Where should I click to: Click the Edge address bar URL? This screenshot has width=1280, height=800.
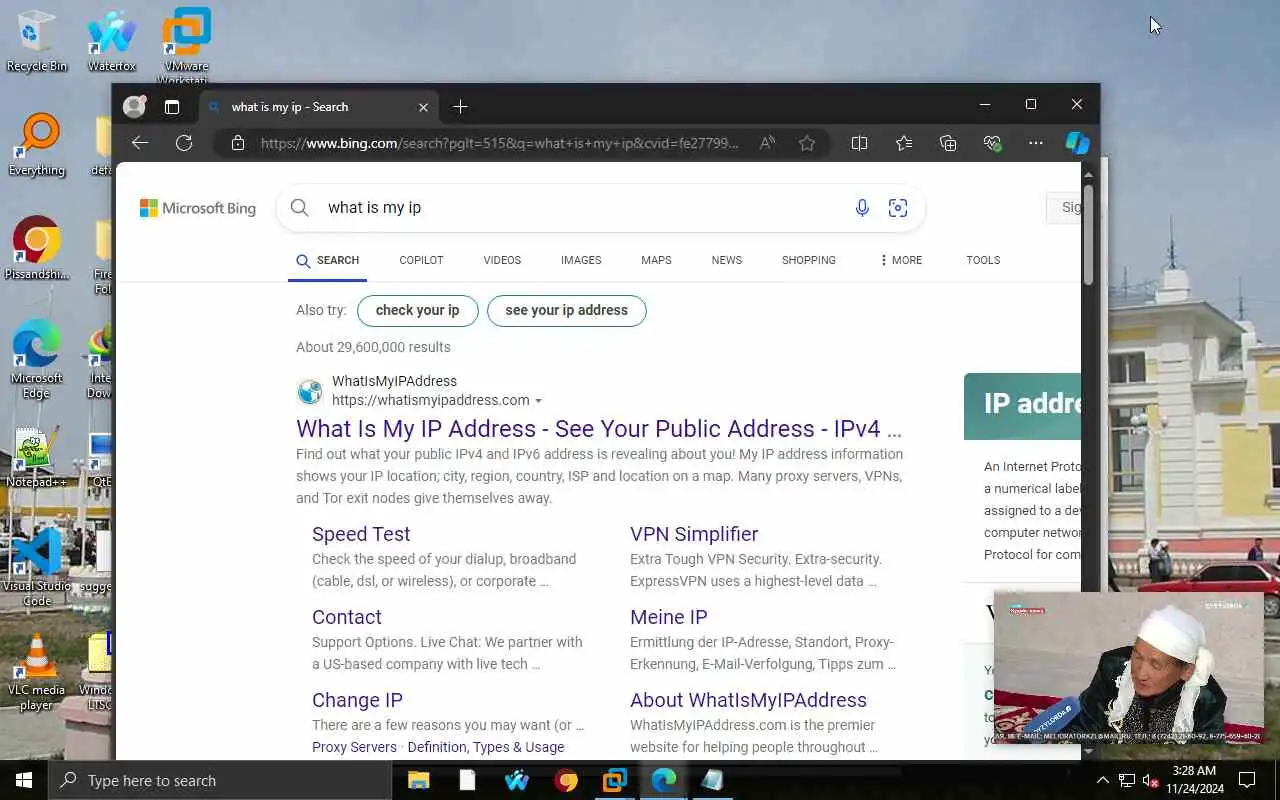tap(499, 143)
